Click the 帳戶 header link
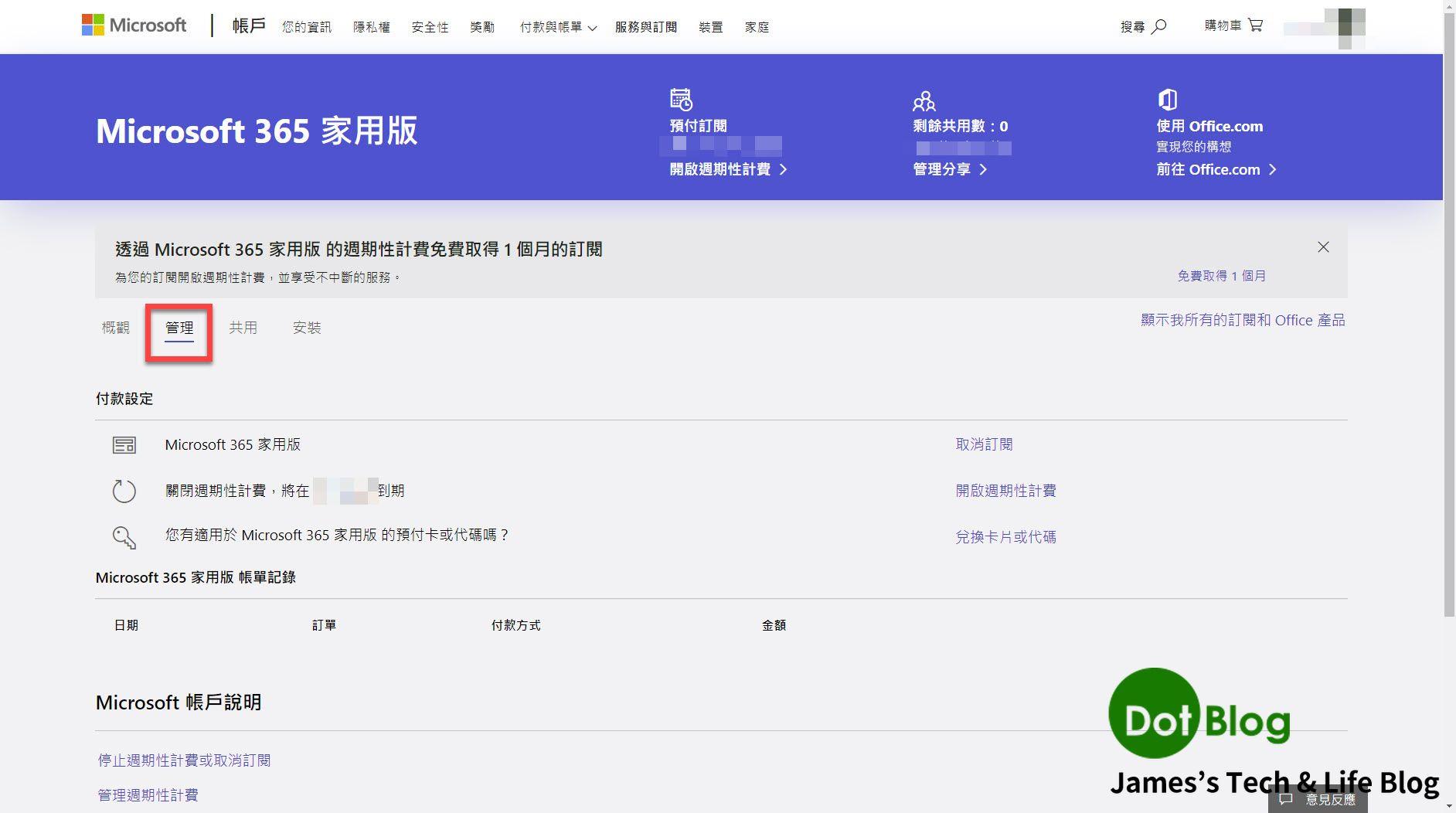The image size is (1456, 813). tap(249, 26)
